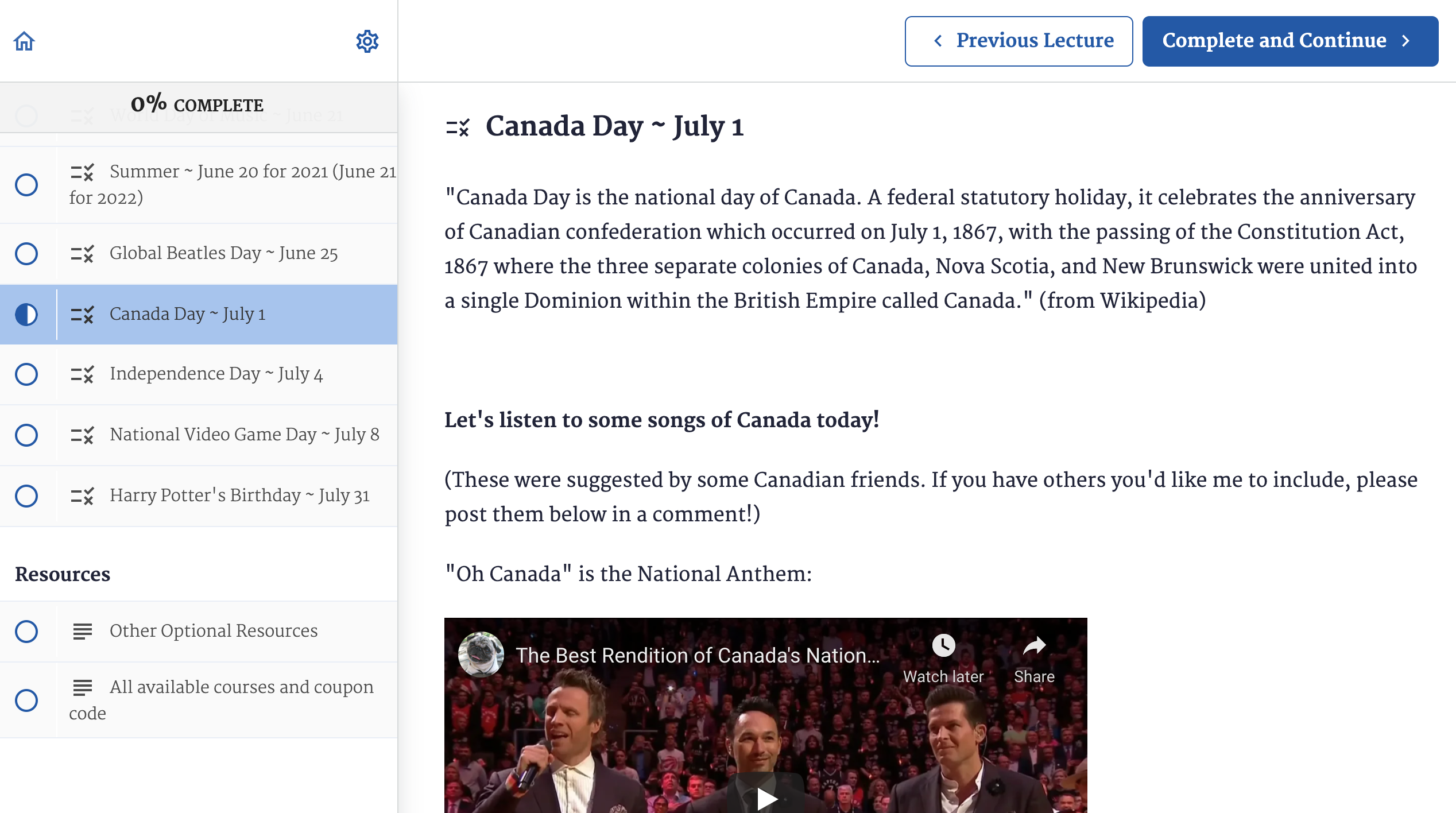Click quiz icon next to Canada Day heading
1456x813 pixels.
click(458, 127)
